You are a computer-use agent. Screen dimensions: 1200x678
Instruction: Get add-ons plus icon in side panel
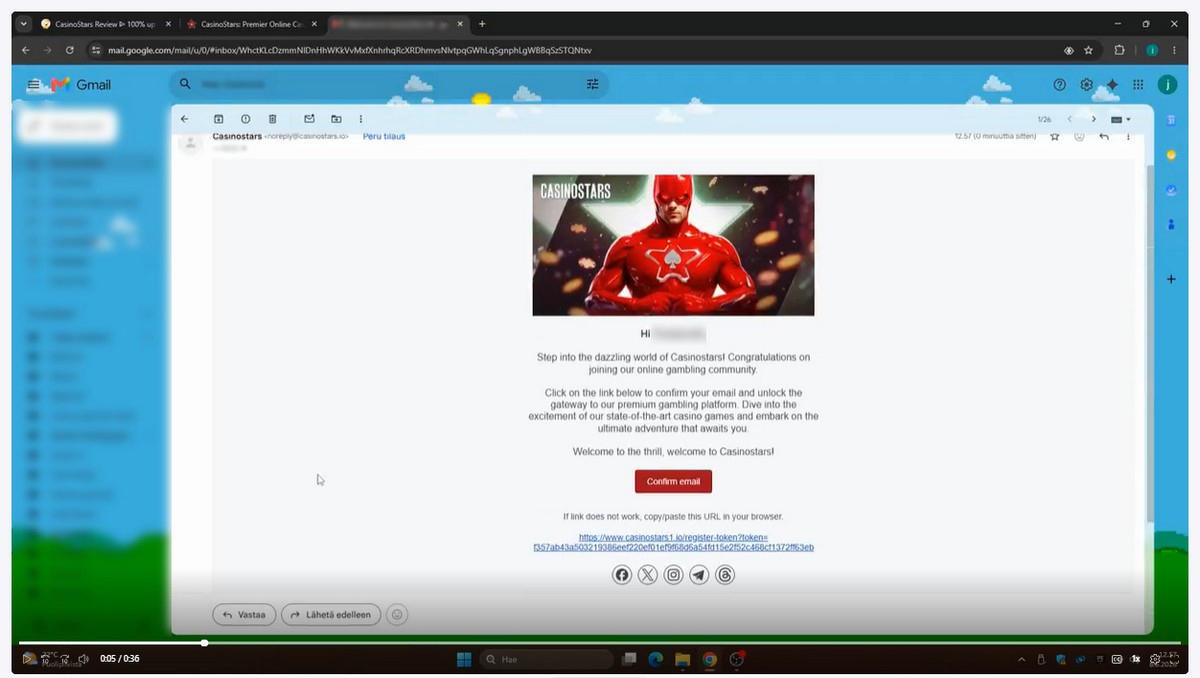[1171, 279]
